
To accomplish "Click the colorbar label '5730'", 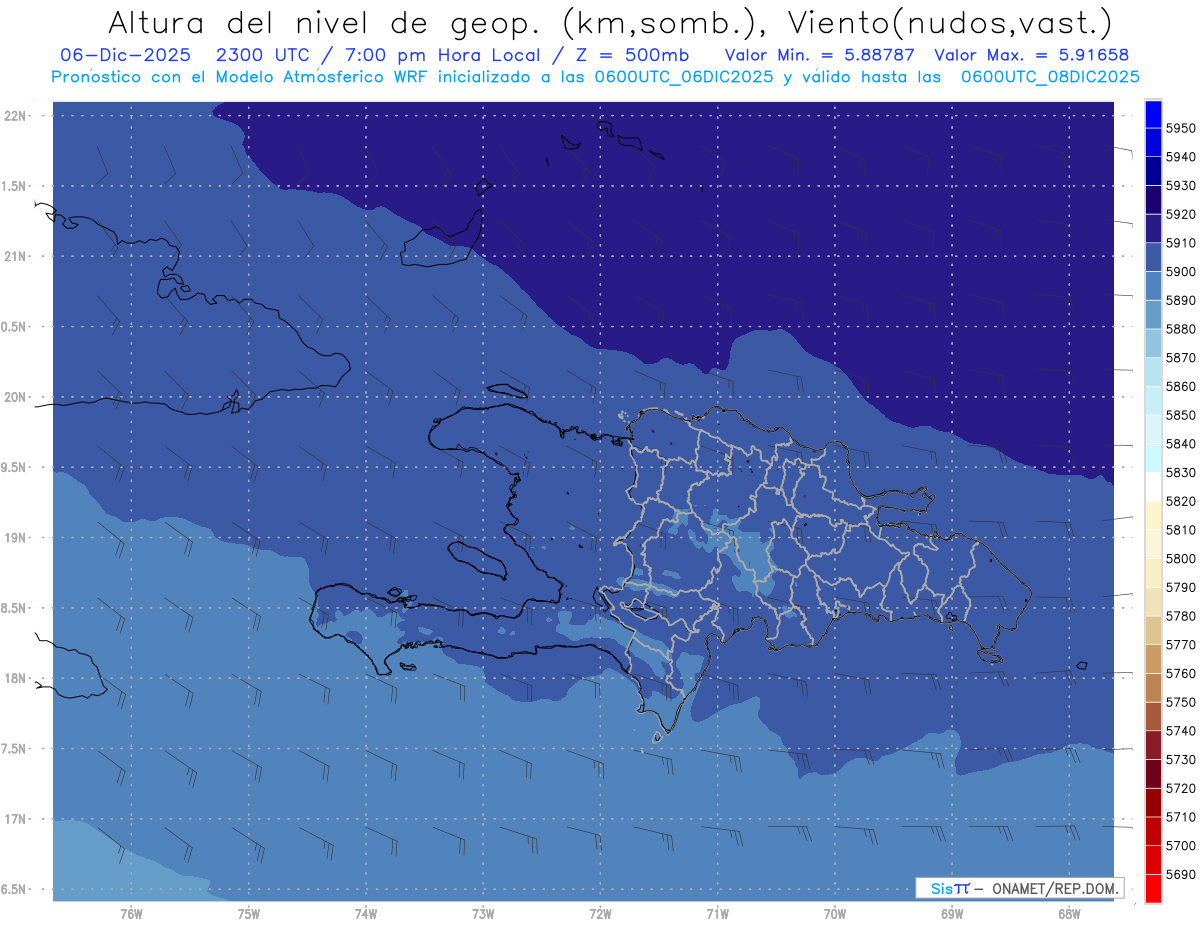I will pyautogui.click(x=1180, y=760).
